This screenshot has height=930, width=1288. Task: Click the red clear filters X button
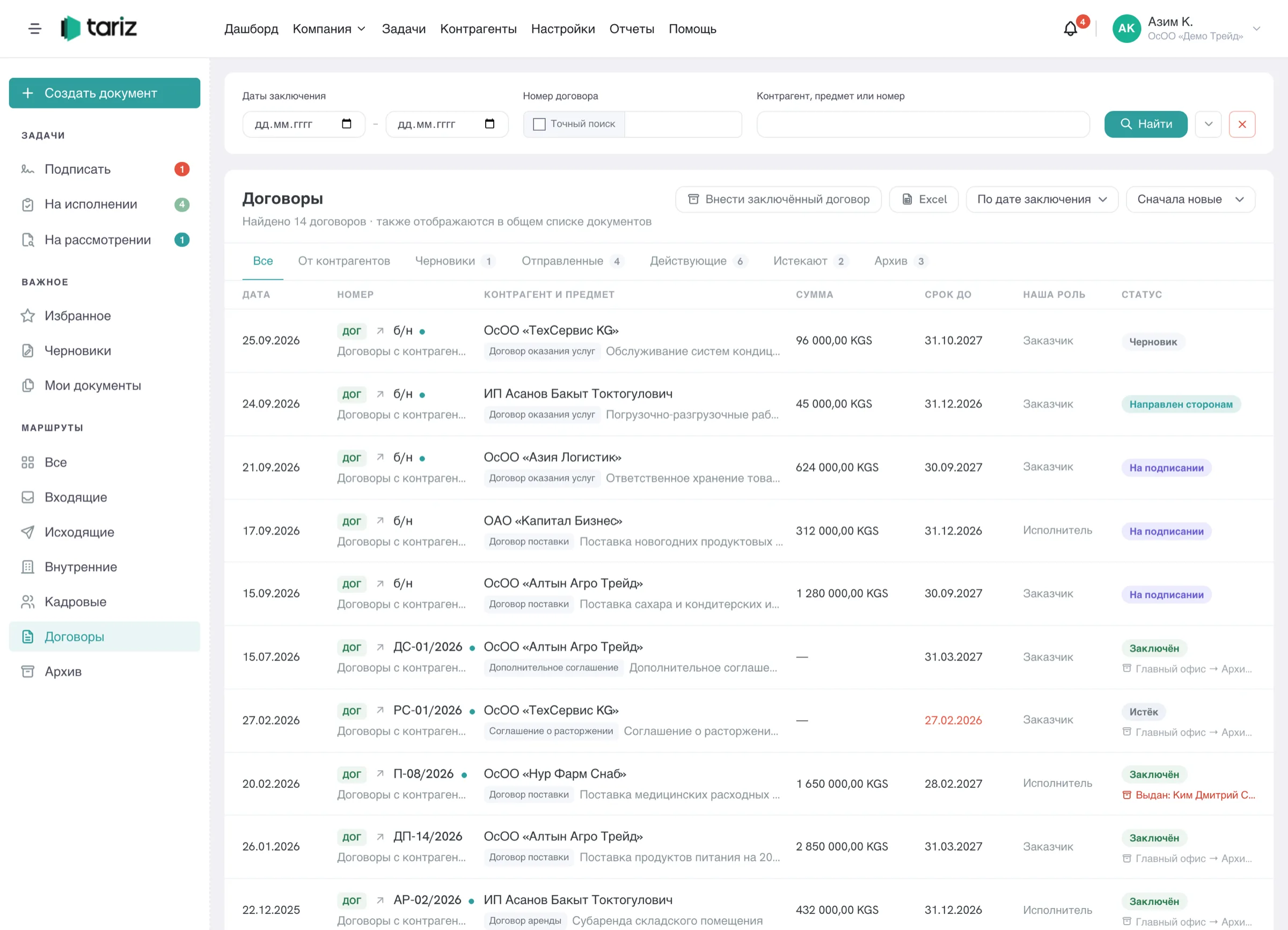tap(1242, 125)
